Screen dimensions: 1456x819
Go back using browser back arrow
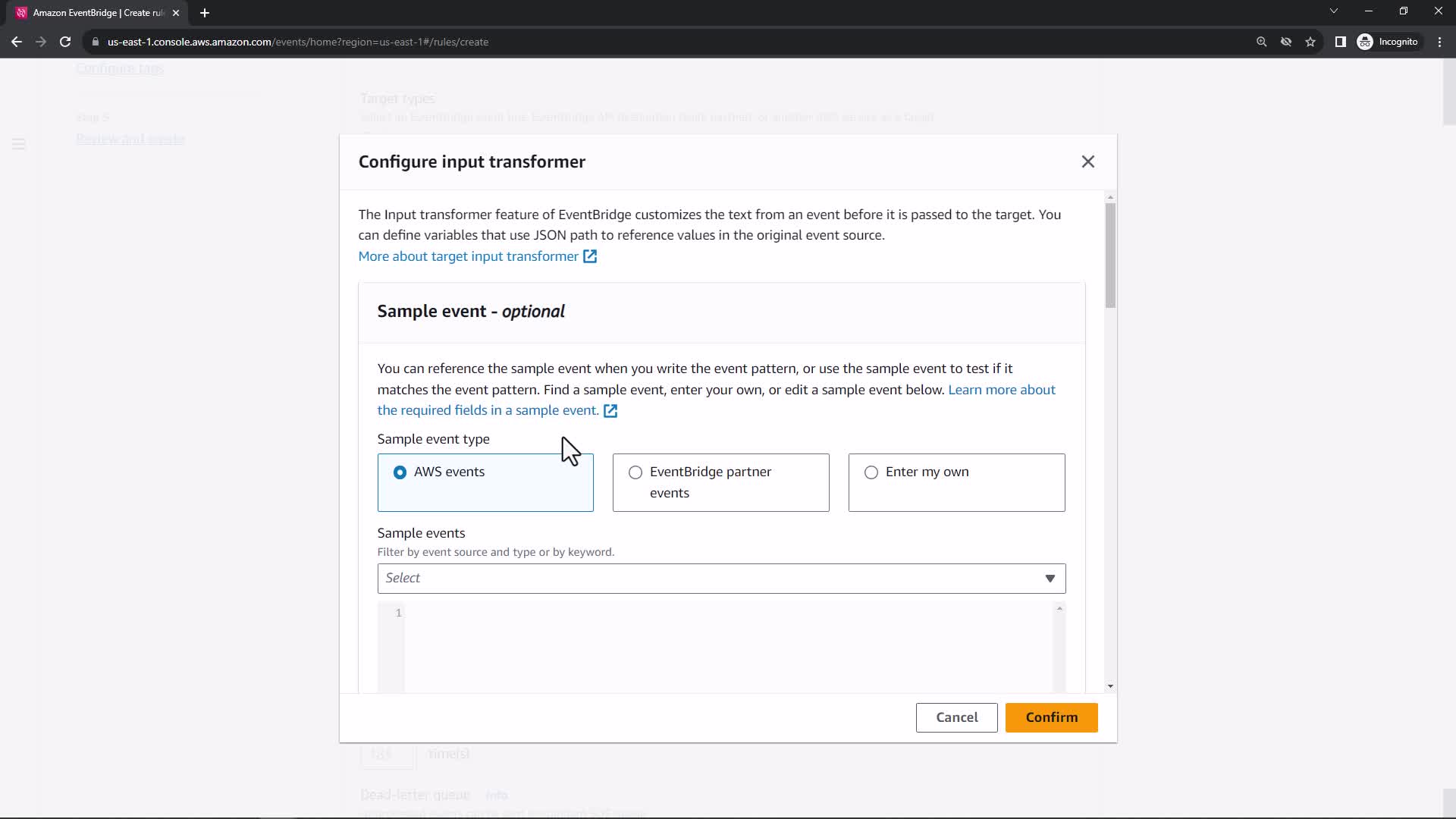17,42
